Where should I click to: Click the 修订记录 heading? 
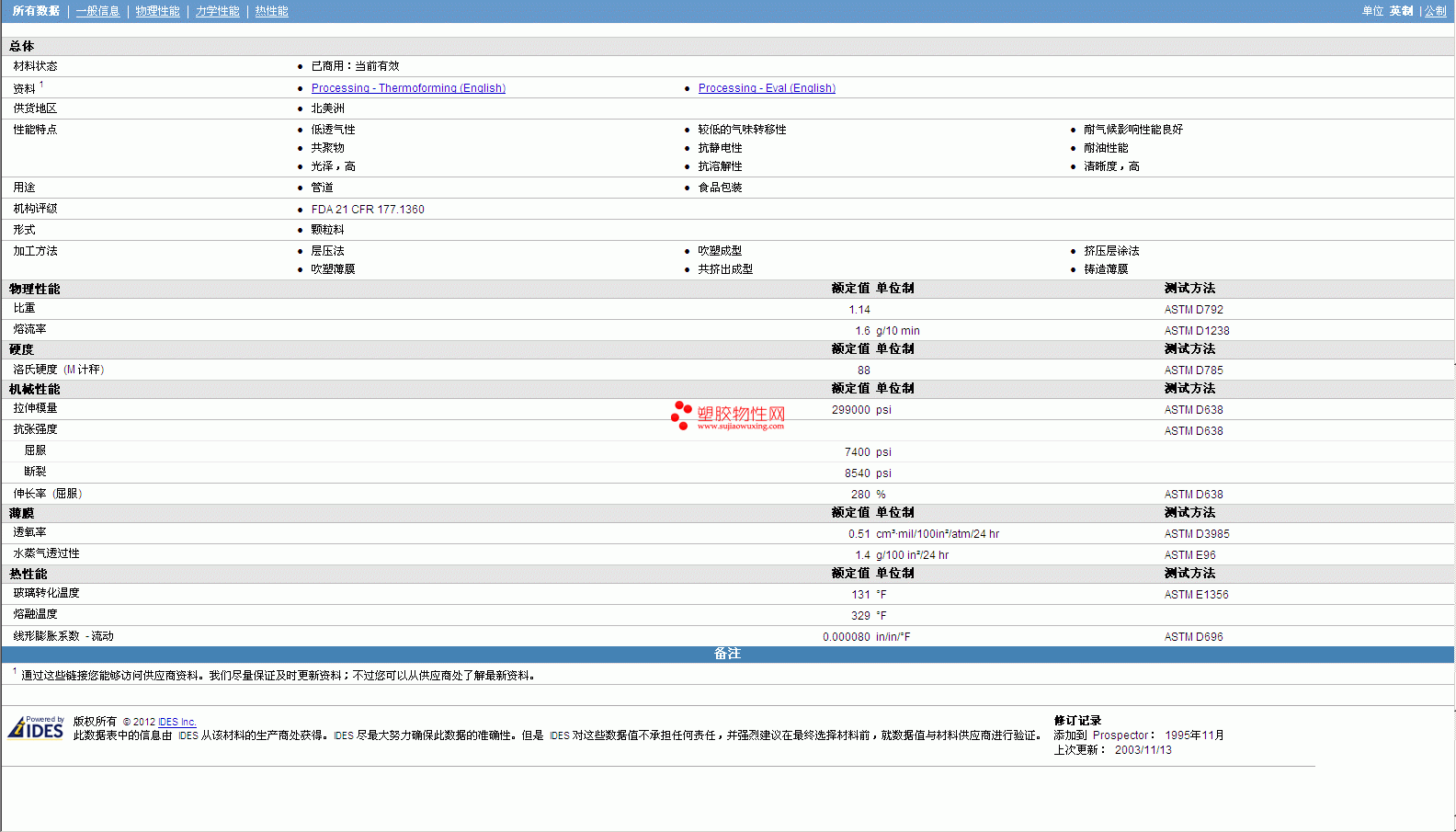point(1077,721)
